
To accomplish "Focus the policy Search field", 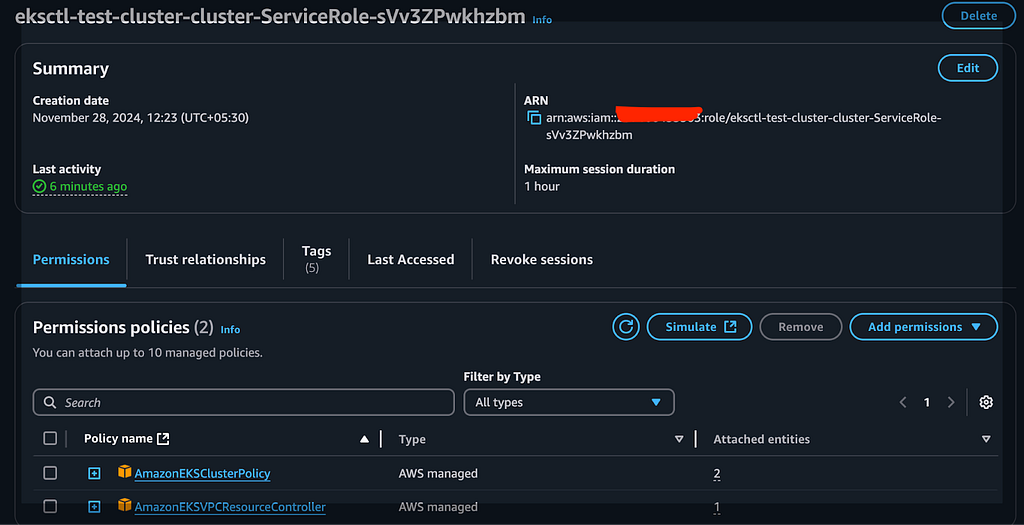I will coord(244,402).
